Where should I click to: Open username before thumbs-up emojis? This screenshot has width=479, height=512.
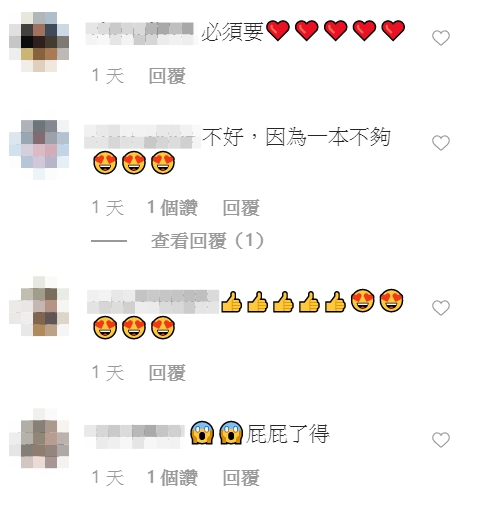(153, 302)
